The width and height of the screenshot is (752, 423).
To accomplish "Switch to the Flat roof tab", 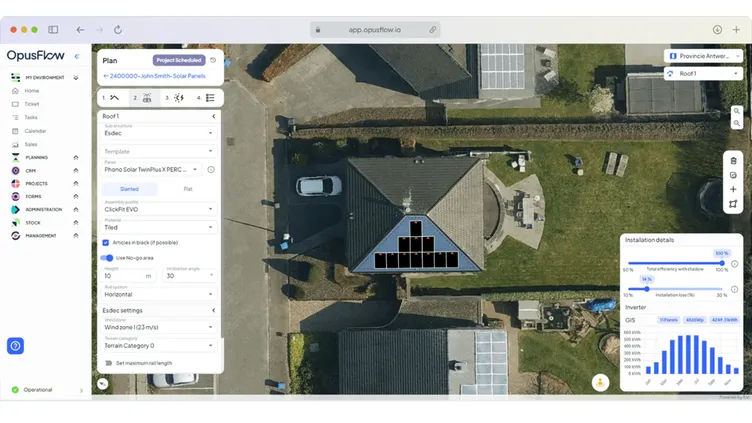I will point(188,189).
